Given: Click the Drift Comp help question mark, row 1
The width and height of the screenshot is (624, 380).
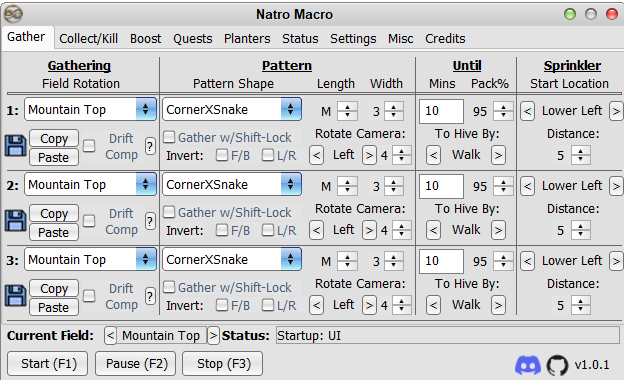Looking at the screenshot, I should click(x=150, y=146).
